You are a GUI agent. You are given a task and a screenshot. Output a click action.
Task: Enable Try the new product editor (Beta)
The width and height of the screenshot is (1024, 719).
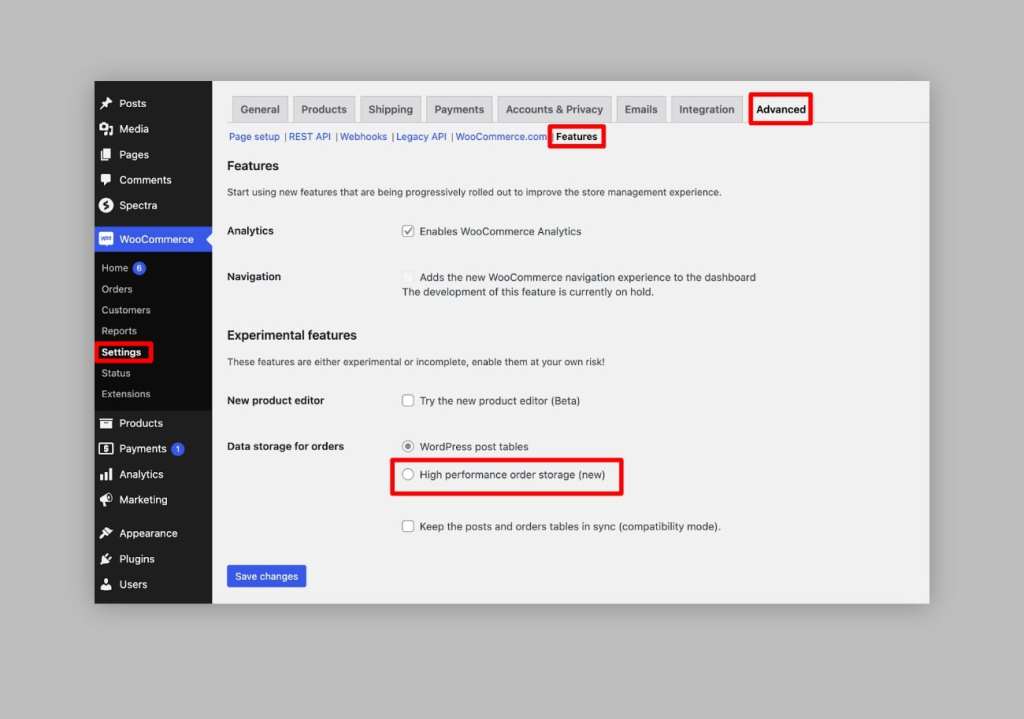pos(408,400)
